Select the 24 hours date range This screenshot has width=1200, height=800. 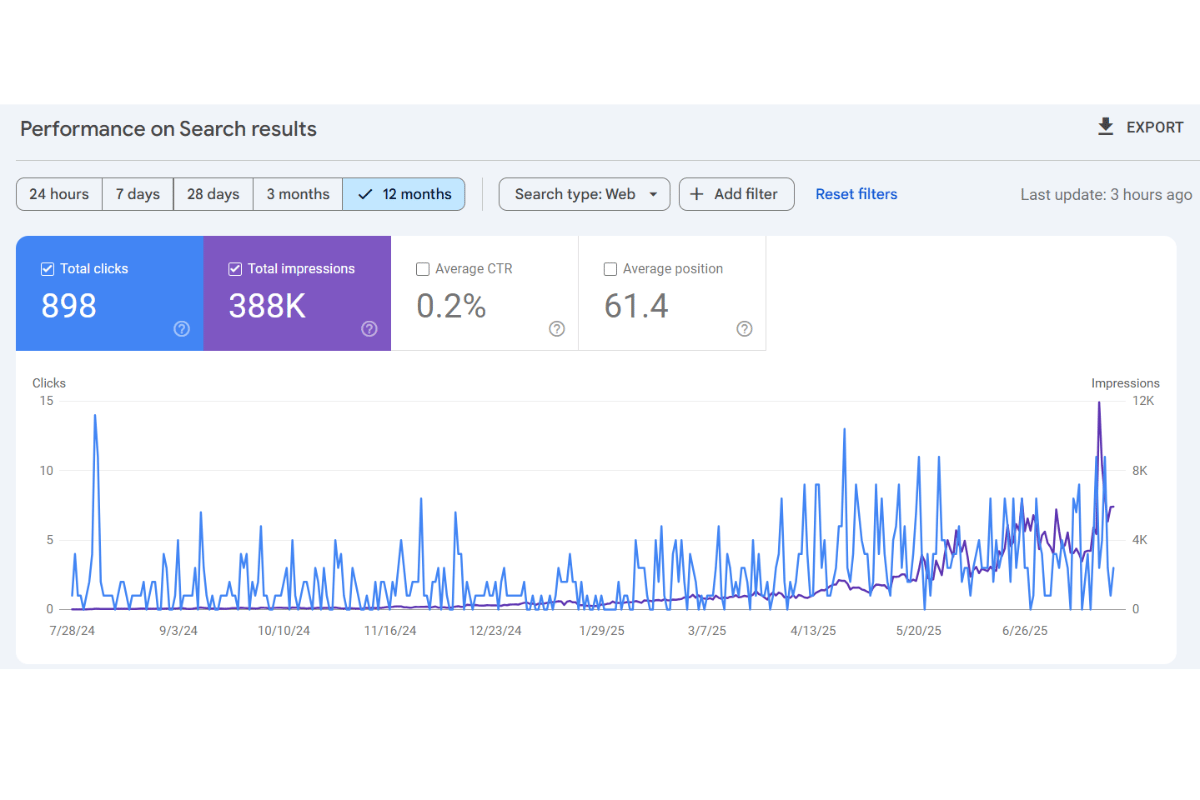pos(59,194)
